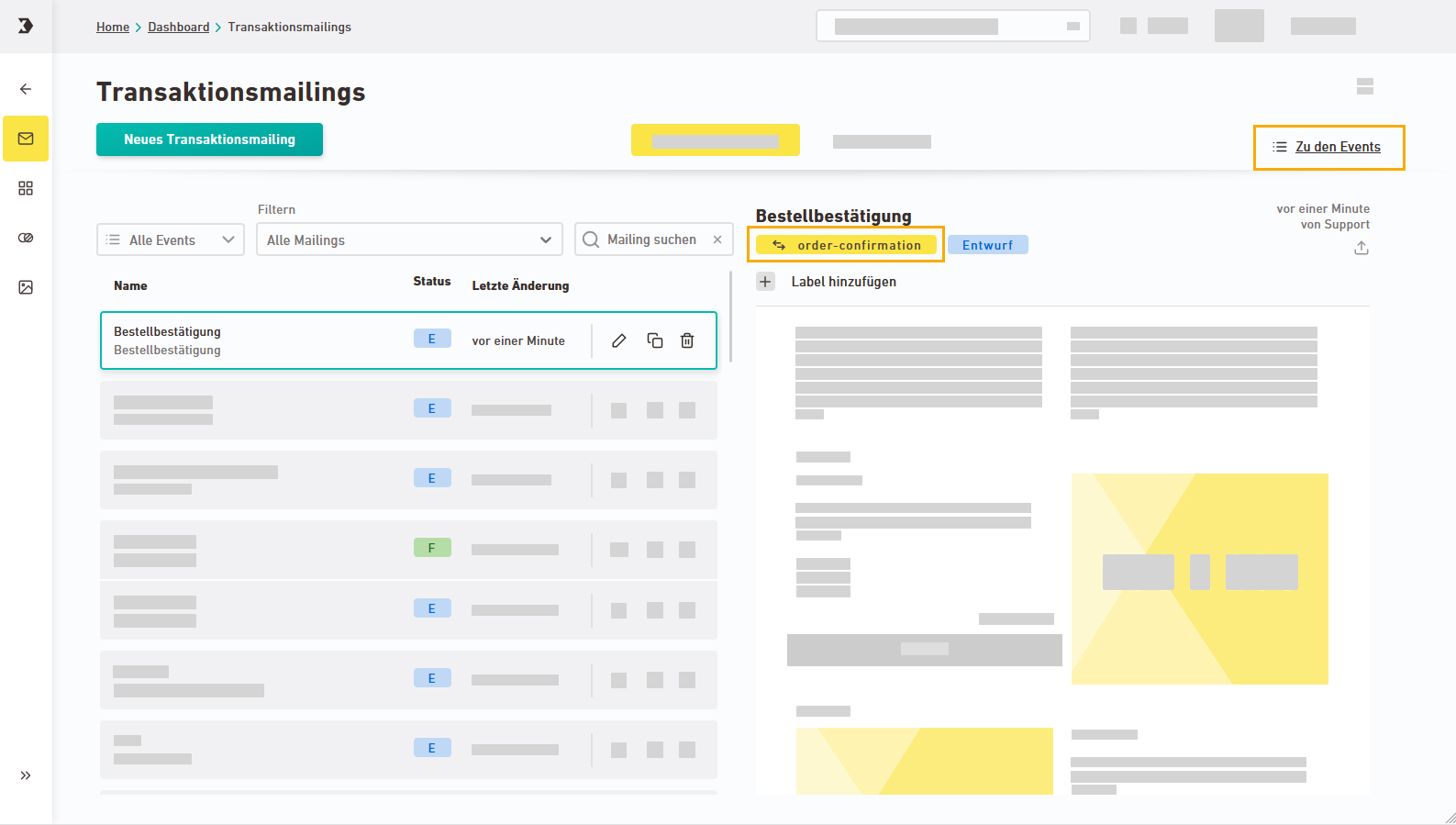Open the Zu den Events link

coord(1337,147)
